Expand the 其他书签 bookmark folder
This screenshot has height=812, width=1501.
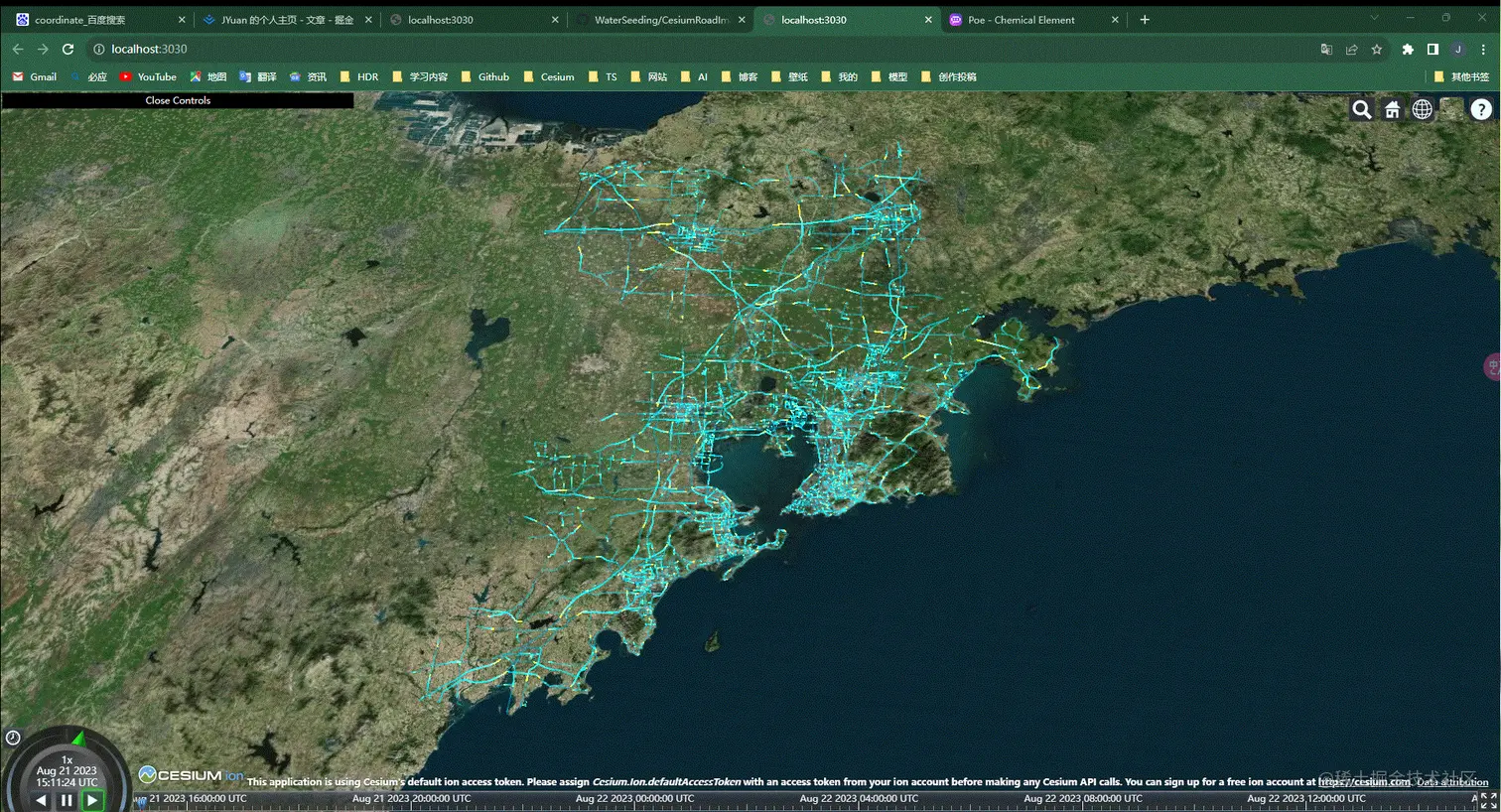[1461, 76]
